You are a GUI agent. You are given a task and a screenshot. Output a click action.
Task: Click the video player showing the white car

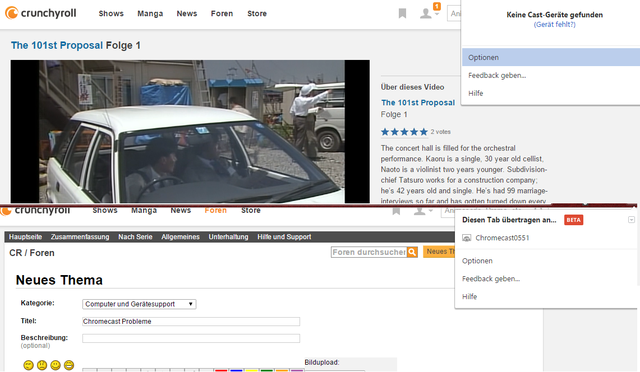[x=190, y=131]
